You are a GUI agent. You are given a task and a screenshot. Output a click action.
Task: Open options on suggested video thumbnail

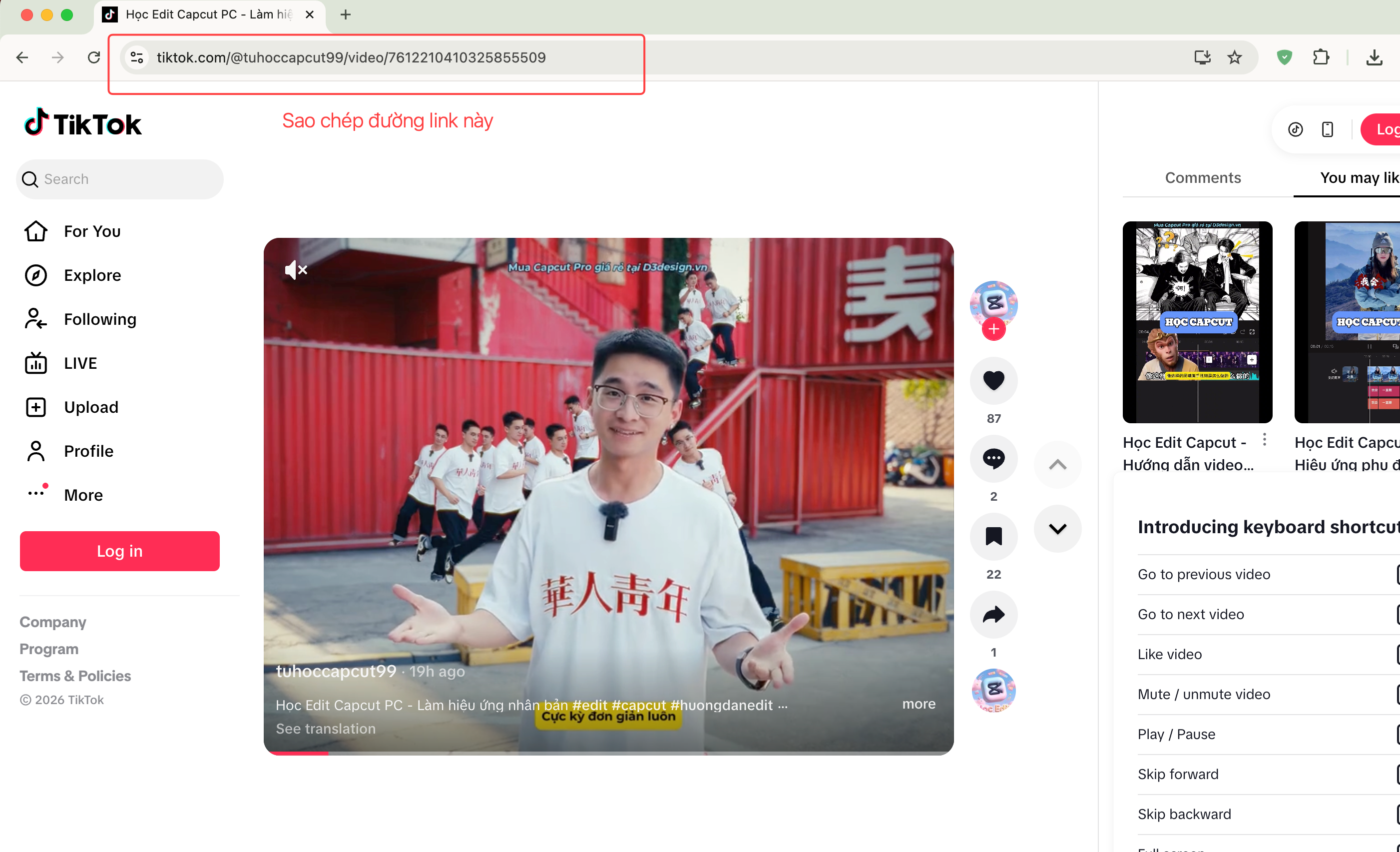[1264, 439]
